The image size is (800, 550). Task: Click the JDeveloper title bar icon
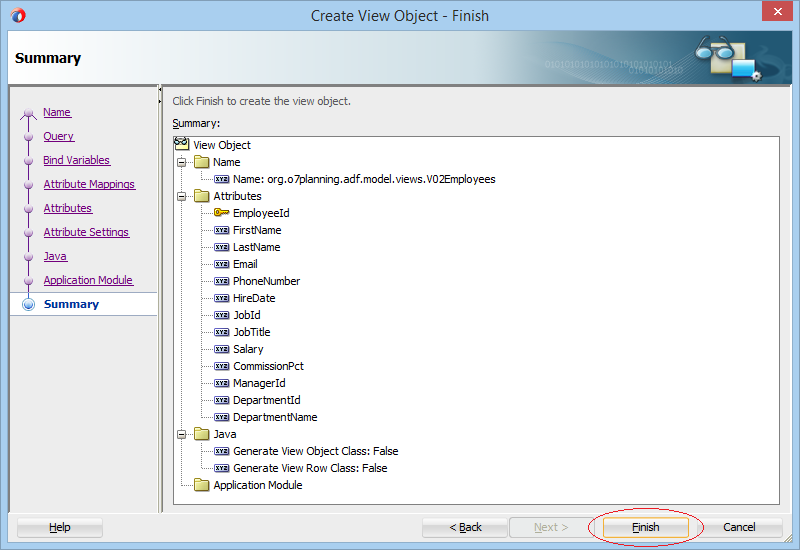pyautogui.click(x=18, y=16)
